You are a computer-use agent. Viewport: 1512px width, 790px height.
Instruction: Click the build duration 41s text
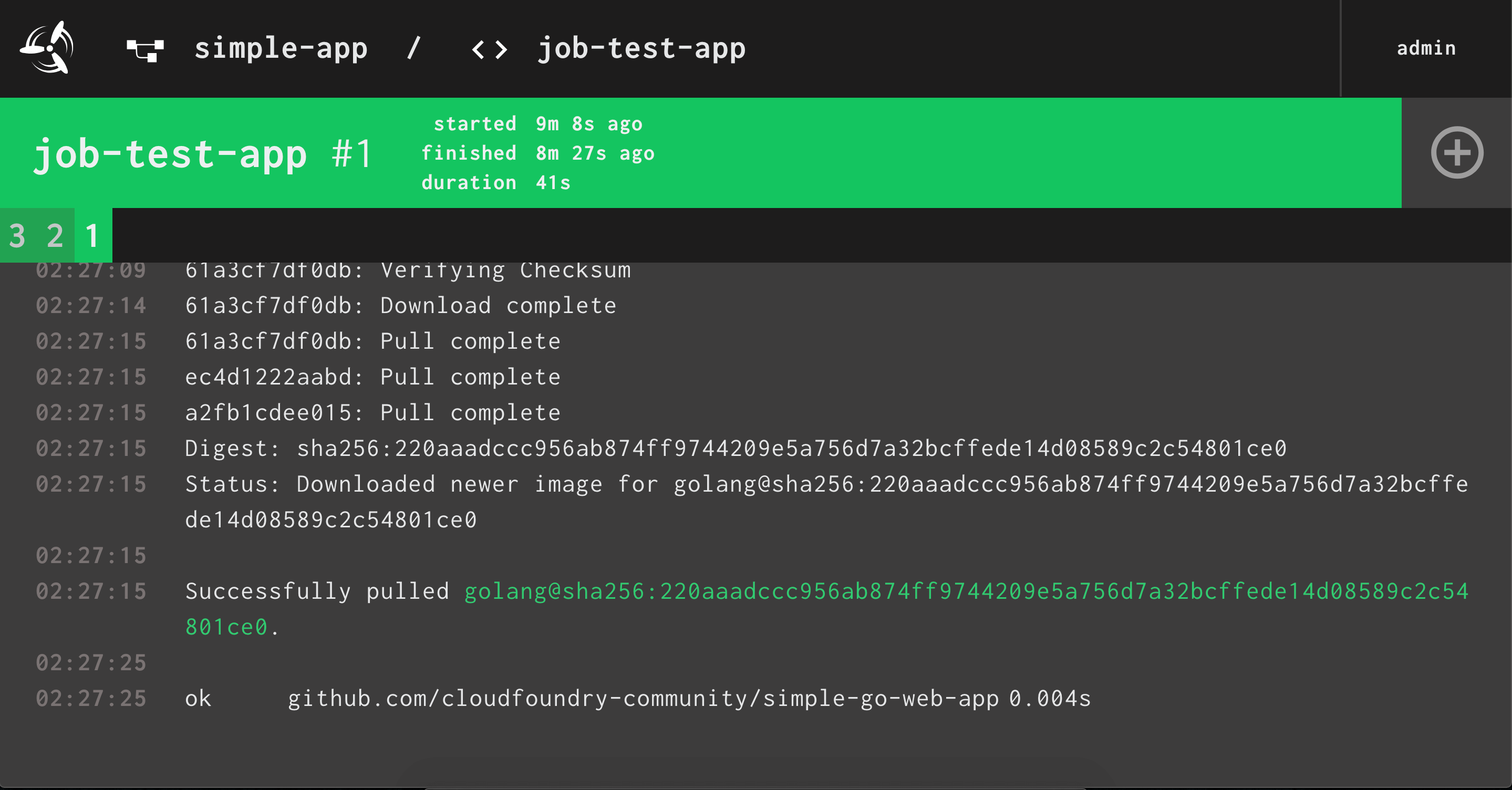tap(552, 183)
